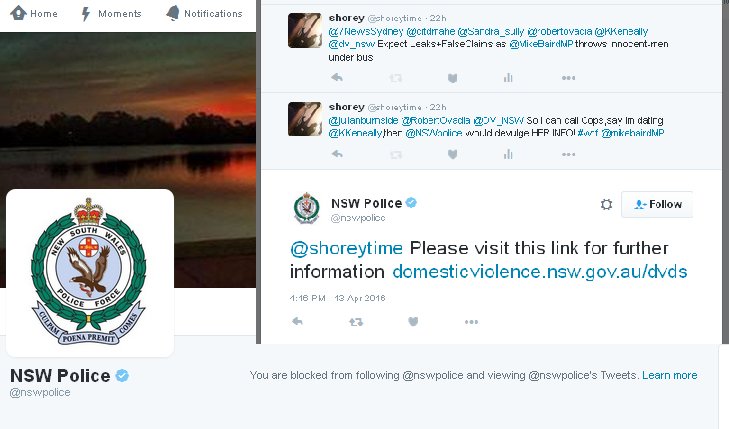Click the 4:16 PM 13 Apr 2016 timestamp
The width and height of the screenshot is (729, 429).
(x=337, y=298)
